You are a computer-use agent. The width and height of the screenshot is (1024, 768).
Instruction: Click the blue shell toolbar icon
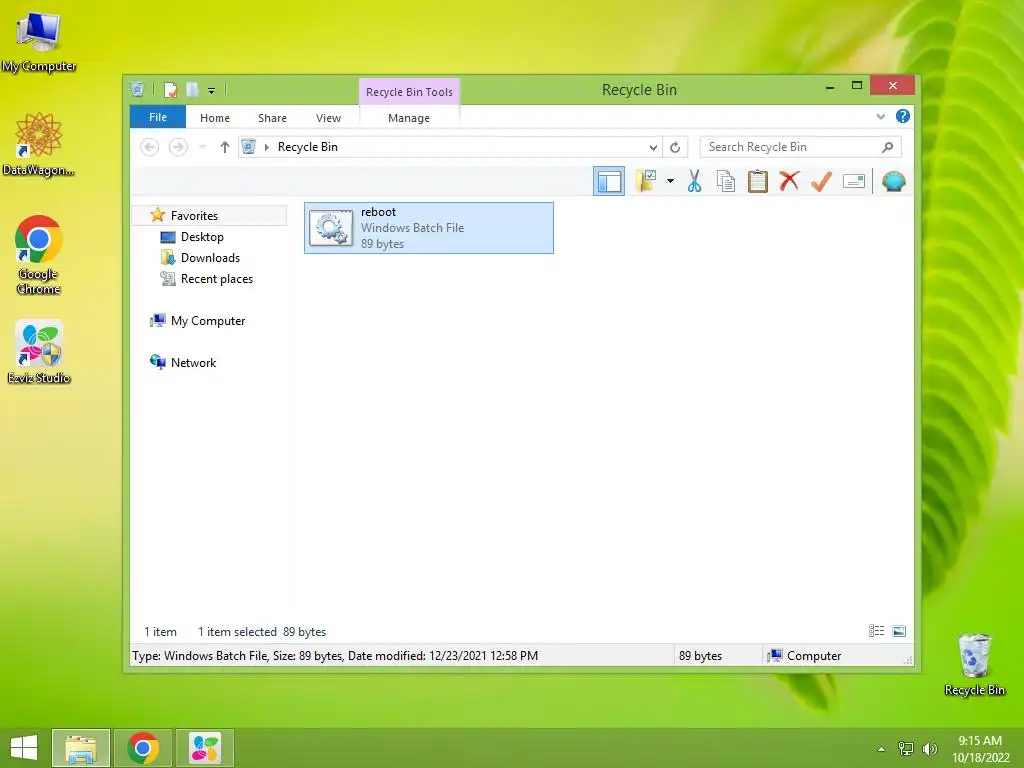tap(893, 181)
